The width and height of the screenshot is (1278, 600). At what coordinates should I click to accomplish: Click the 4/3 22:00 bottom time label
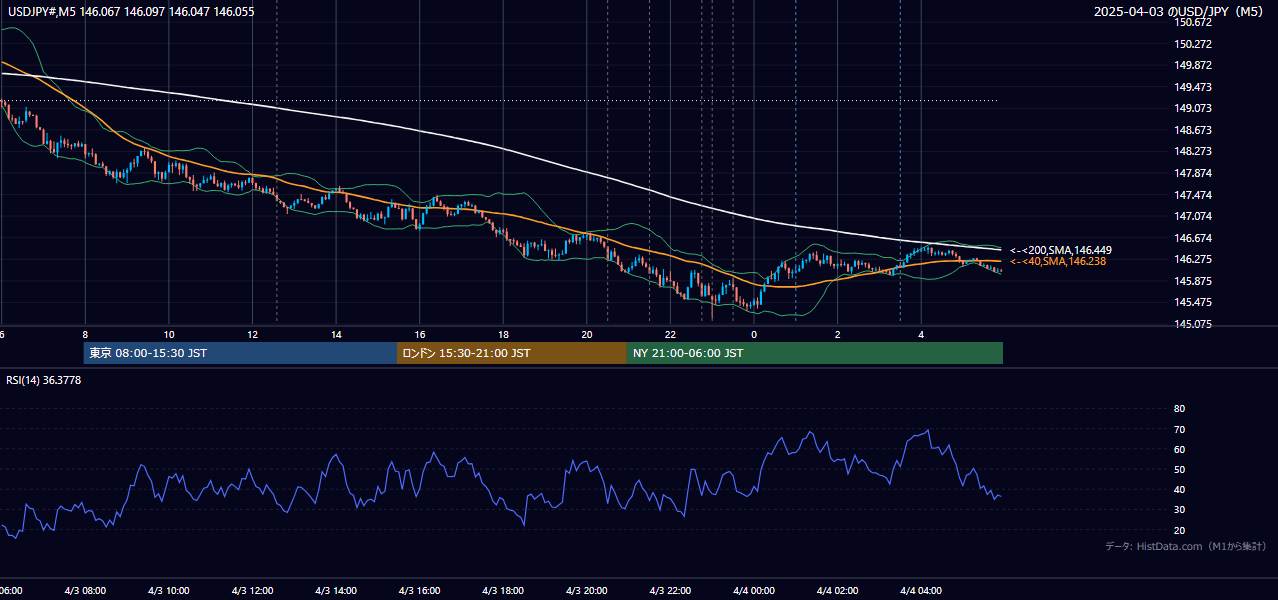pyautogui.click(x=670, y=591)
